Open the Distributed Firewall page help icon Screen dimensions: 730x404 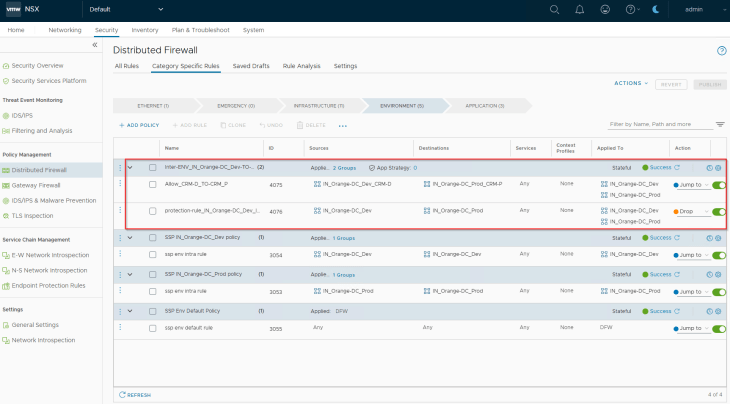pos(721,50)
